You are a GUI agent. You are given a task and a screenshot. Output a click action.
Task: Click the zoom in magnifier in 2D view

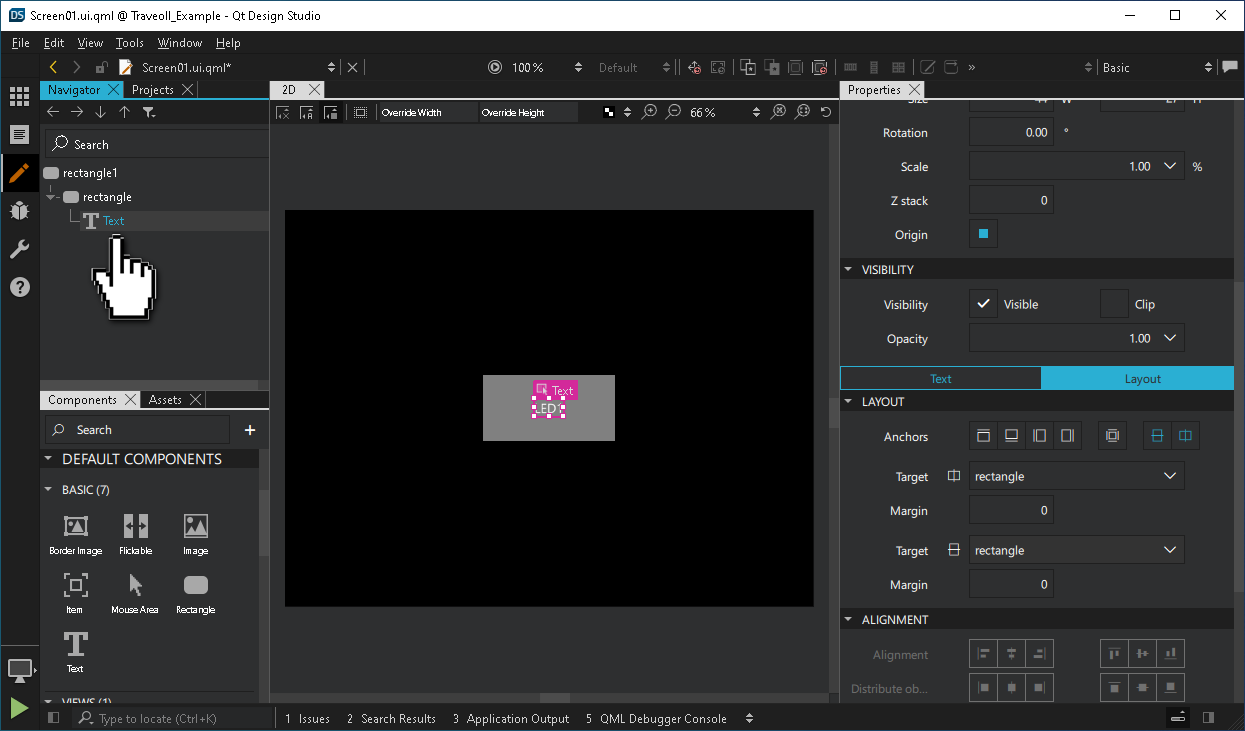649,112
